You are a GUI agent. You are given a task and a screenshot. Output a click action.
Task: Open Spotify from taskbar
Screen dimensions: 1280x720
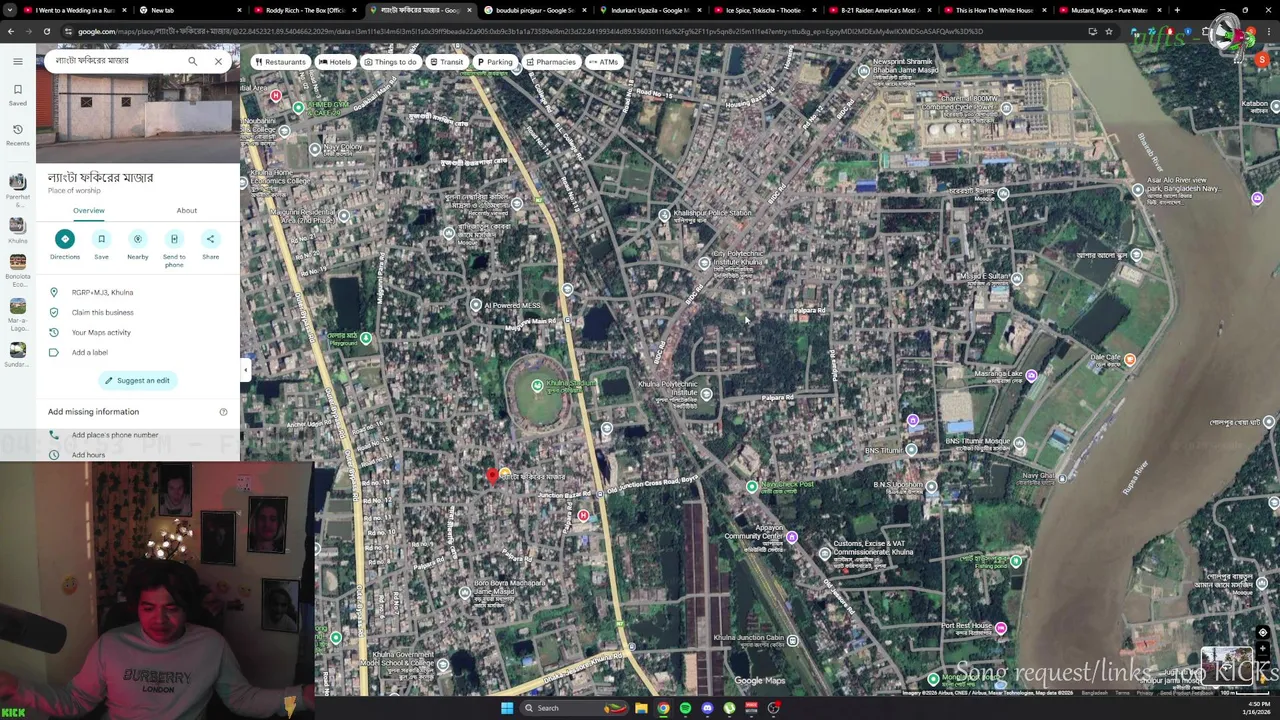[x=685, y=708]
